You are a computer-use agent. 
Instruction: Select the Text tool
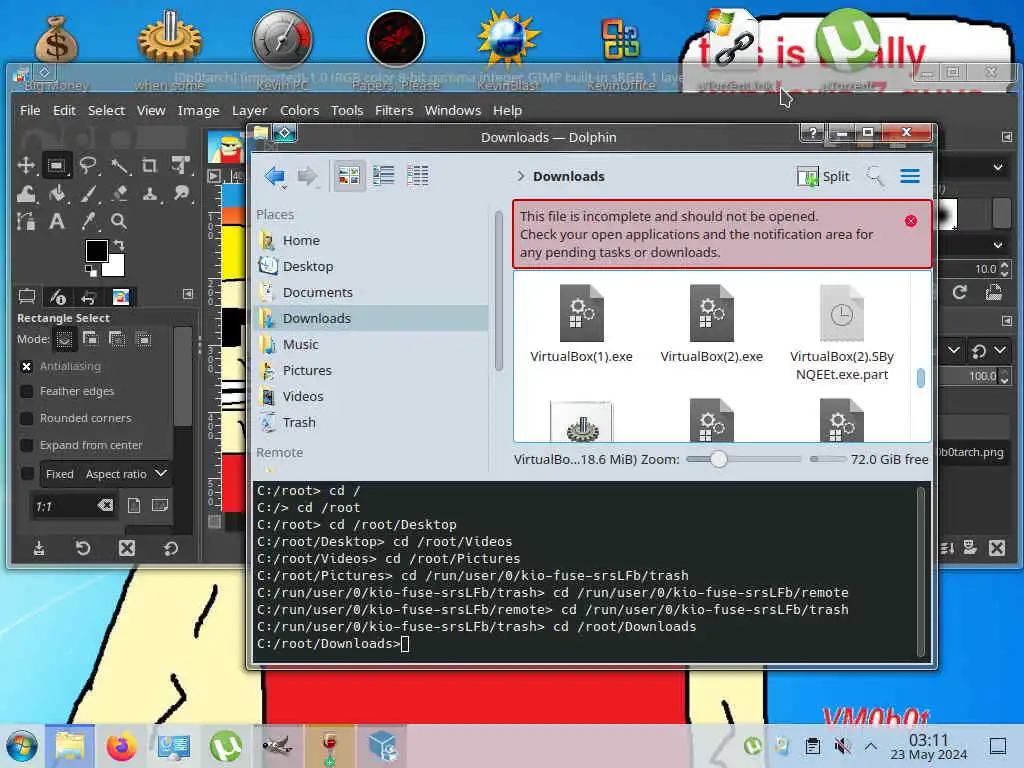click(x=57, y=221)
